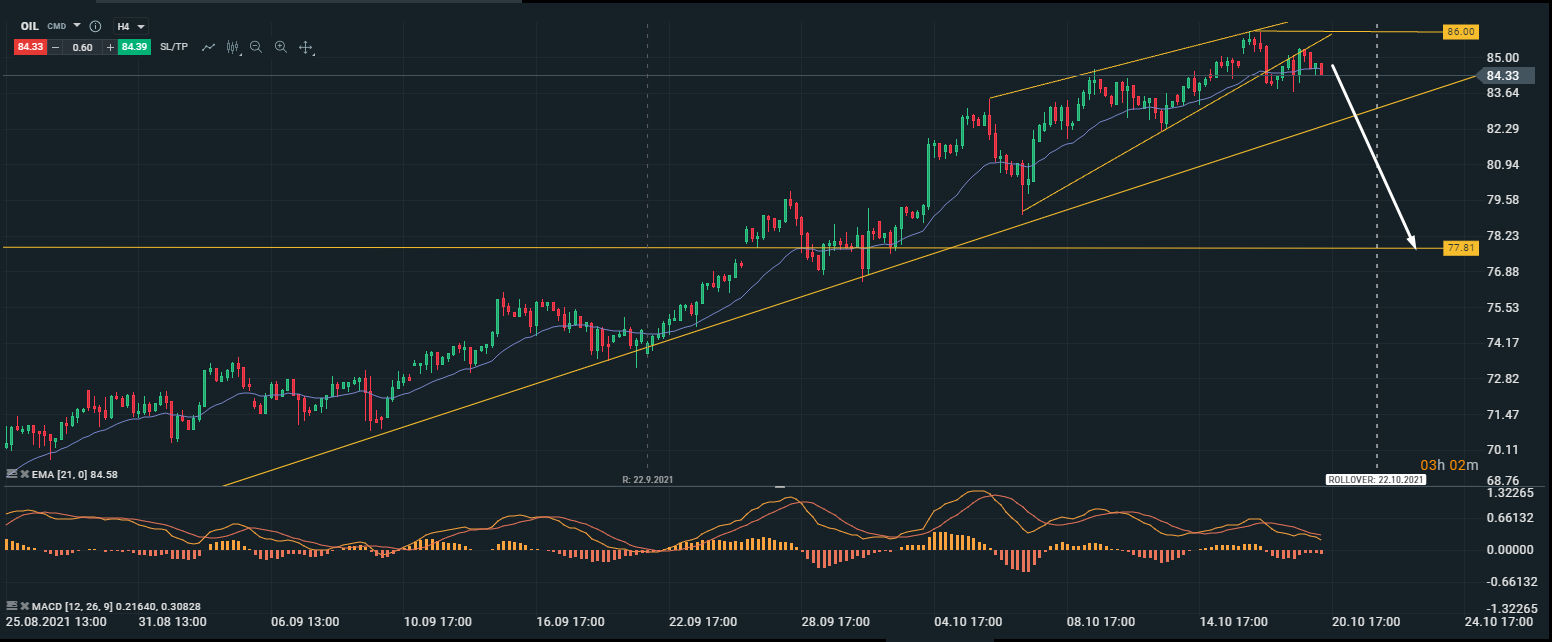Click the 82.29 price axis label
This screenshot has height=642, width=1552.
click(x=1503, y=129)
